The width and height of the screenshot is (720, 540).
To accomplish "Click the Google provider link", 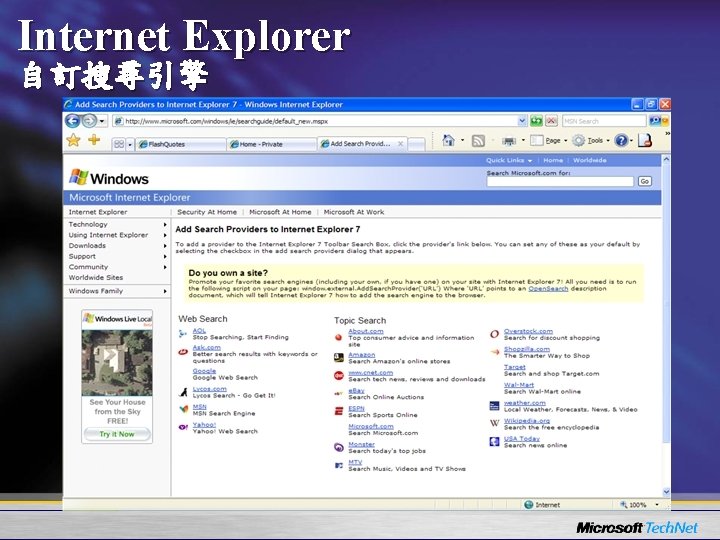I will click(204, 371).
